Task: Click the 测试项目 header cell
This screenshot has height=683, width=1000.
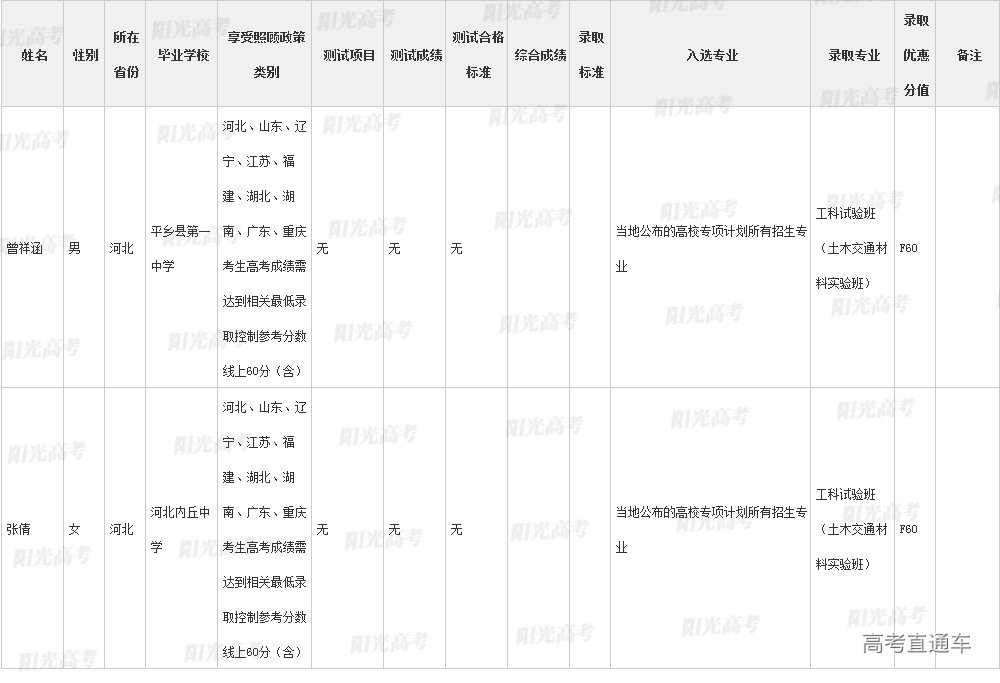Action: pyautogui.click(x=349, y=56)
